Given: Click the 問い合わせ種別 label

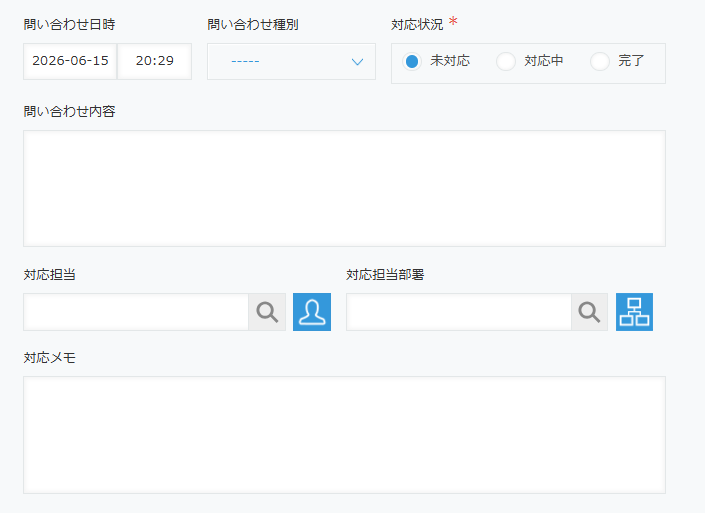Looking at the screenshot, I should point(253,24).
